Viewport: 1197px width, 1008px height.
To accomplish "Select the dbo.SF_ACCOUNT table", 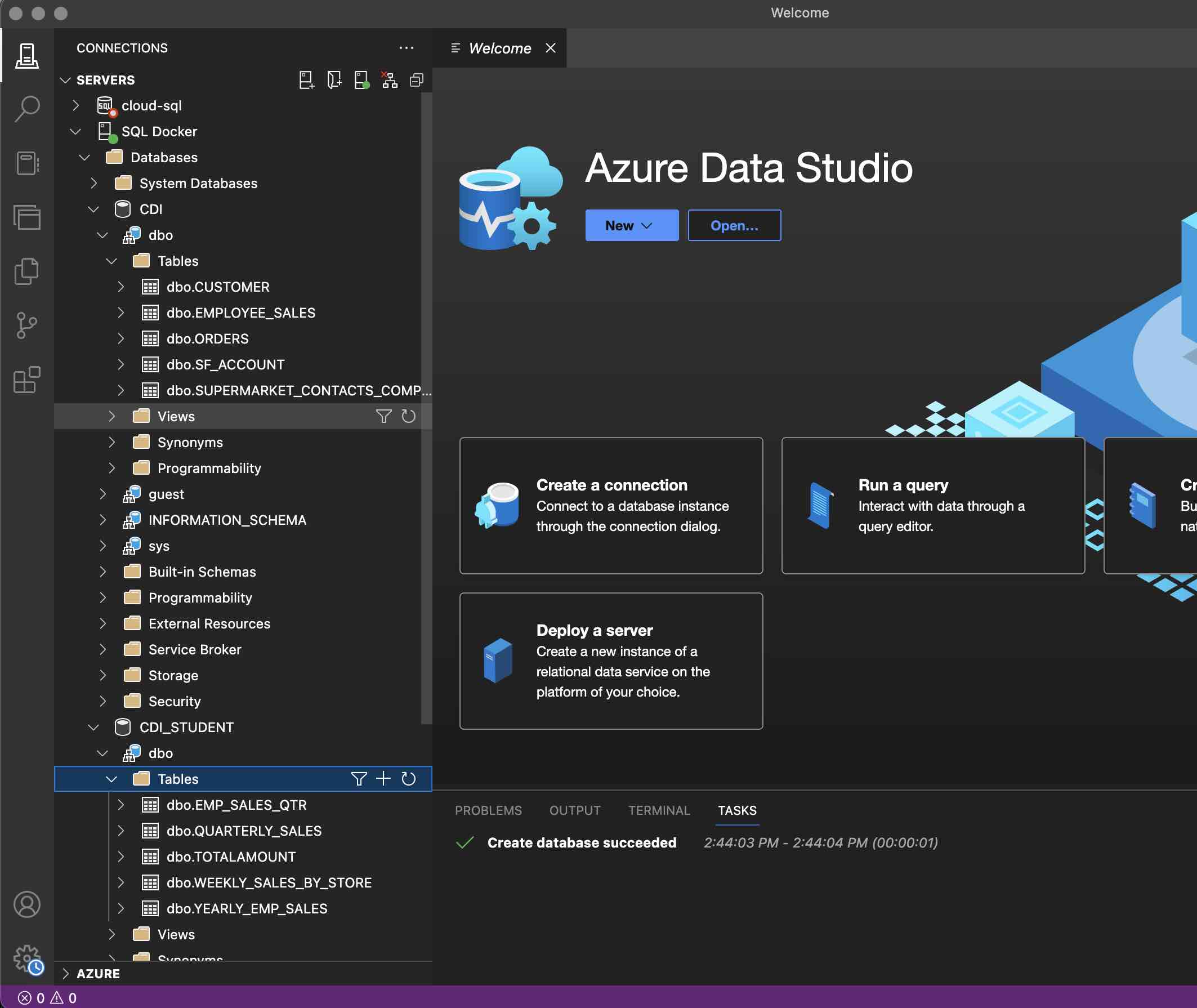I will click(x=225, y=364).
